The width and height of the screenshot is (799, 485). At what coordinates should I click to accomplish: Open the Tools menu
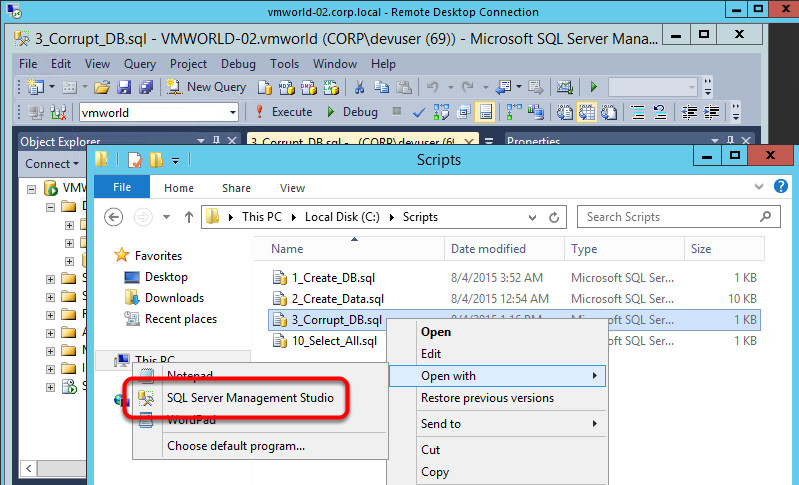click(284, 64)
